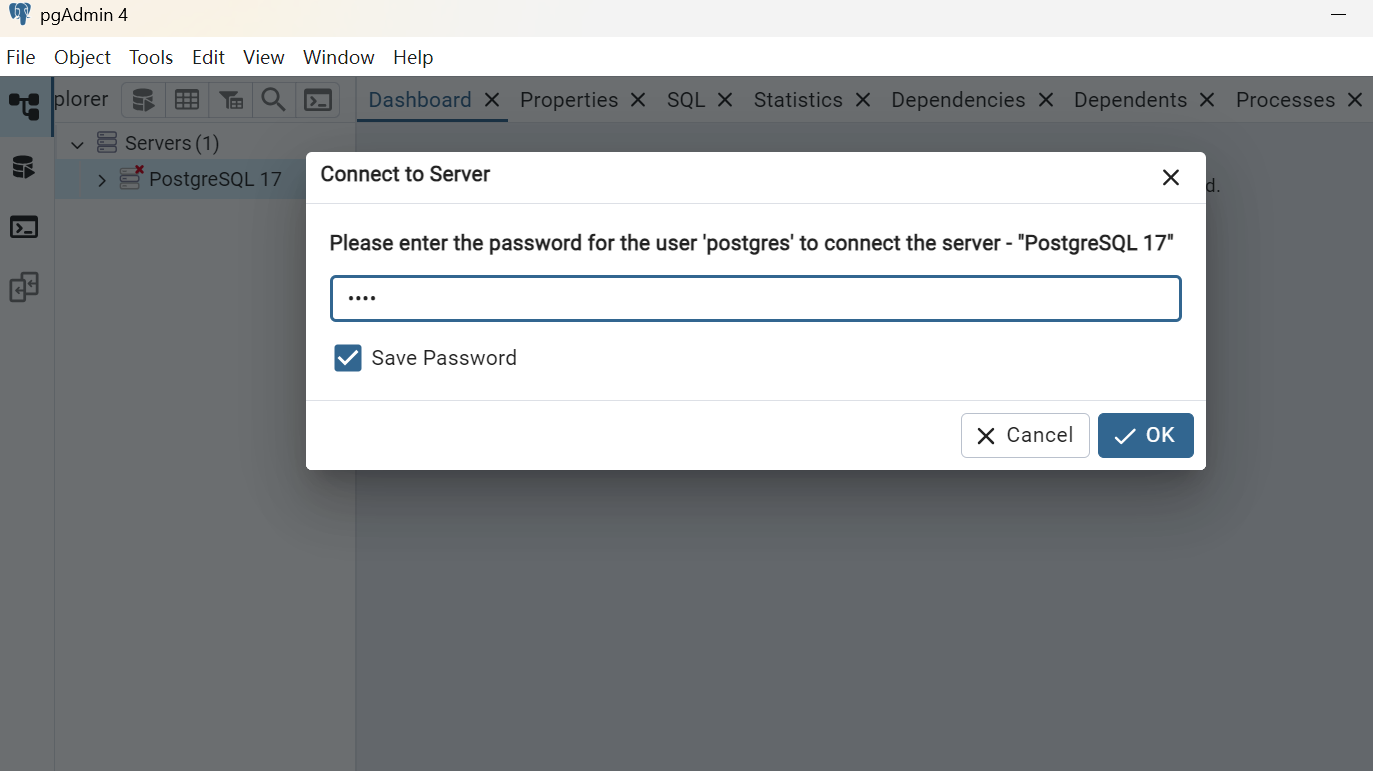Confirm the password with OK button

(x=1145, y=435)
